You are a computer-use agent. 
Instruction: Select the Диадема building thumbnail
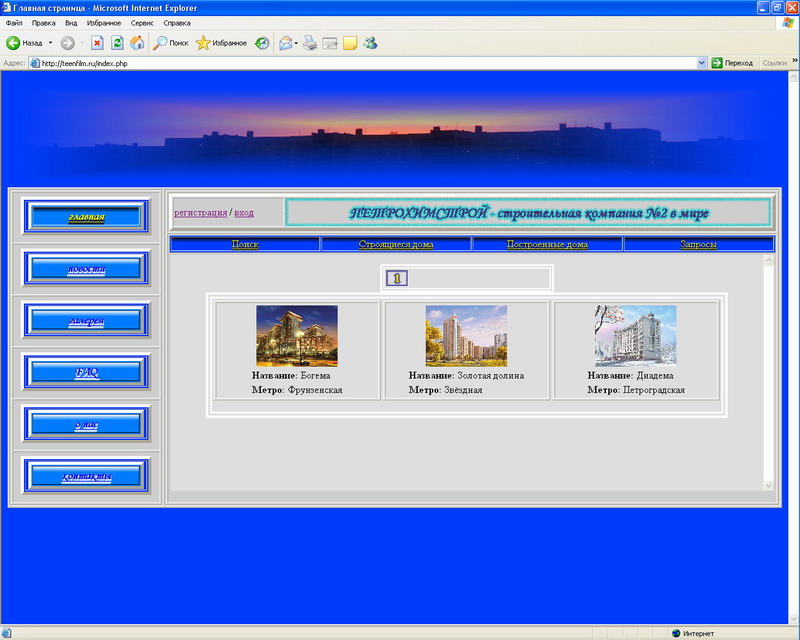[x=636, y=336]
